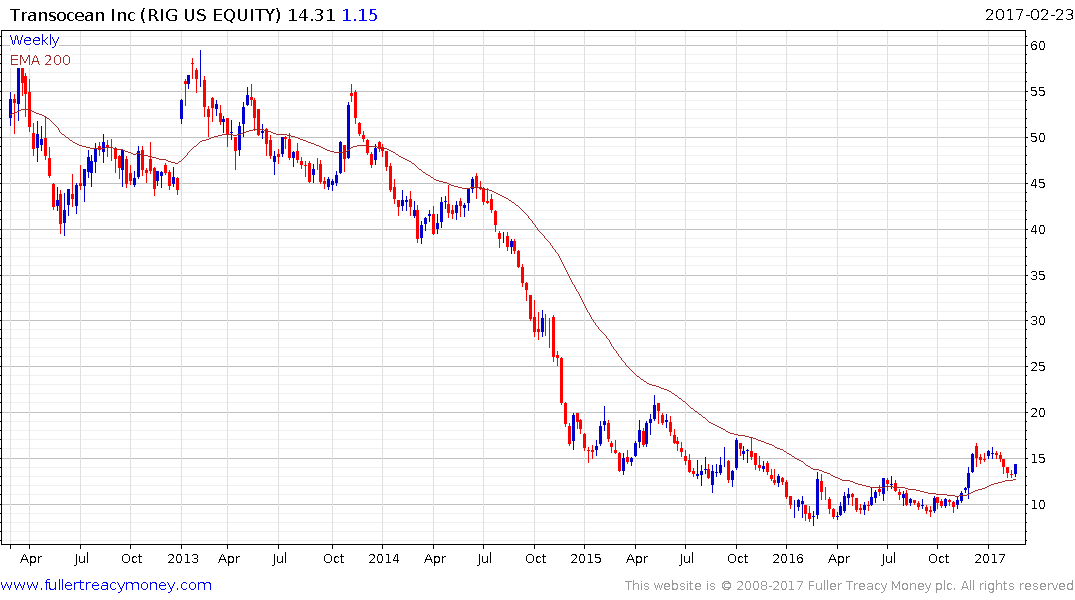Click the 50 price axis label
1075x600 pixels.
coord(1037,138)
